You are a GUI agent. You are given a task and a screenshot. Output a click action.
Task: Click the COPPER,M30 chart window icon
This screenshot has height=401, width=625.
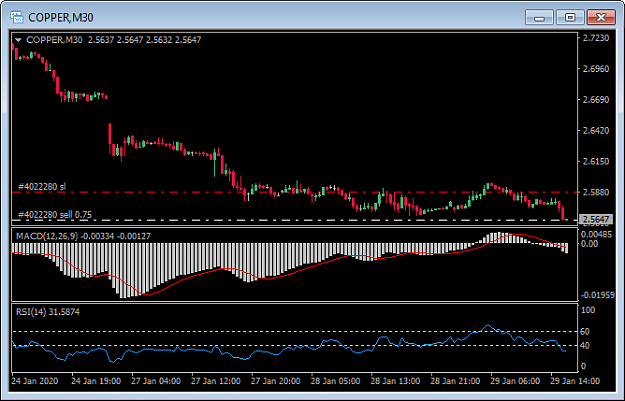(x=17, y=17)
